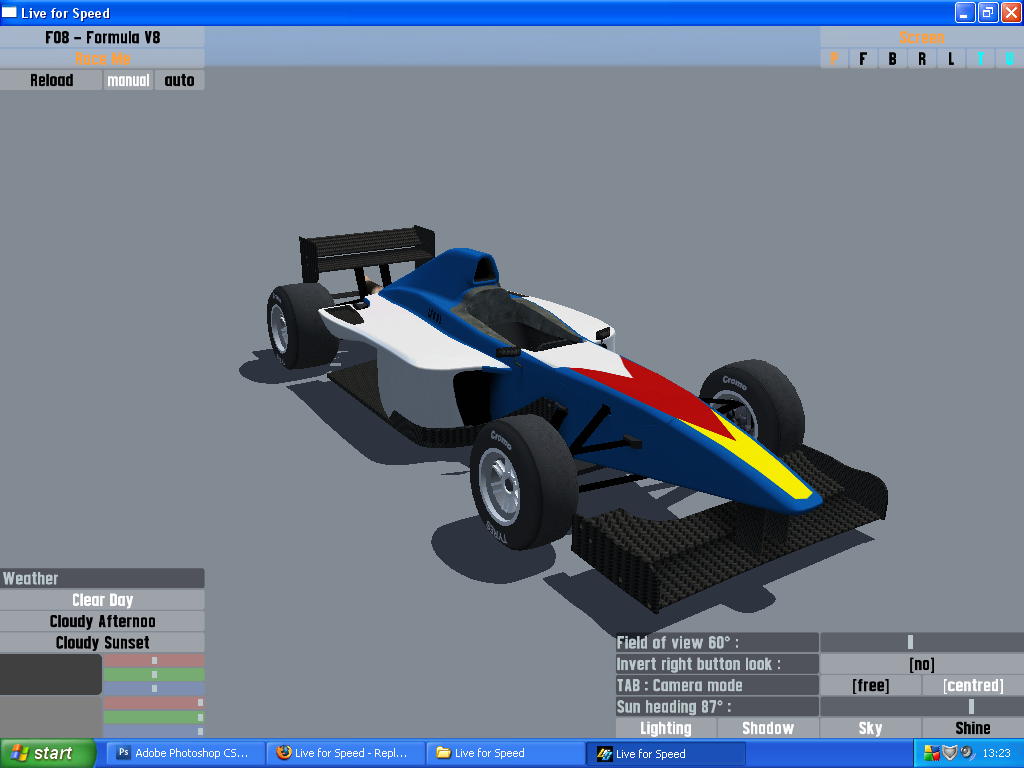The width and height of the screenshot is (1024, 768).
Task: Adjust the lower red colour slider
Action: (x=154, y=703)
